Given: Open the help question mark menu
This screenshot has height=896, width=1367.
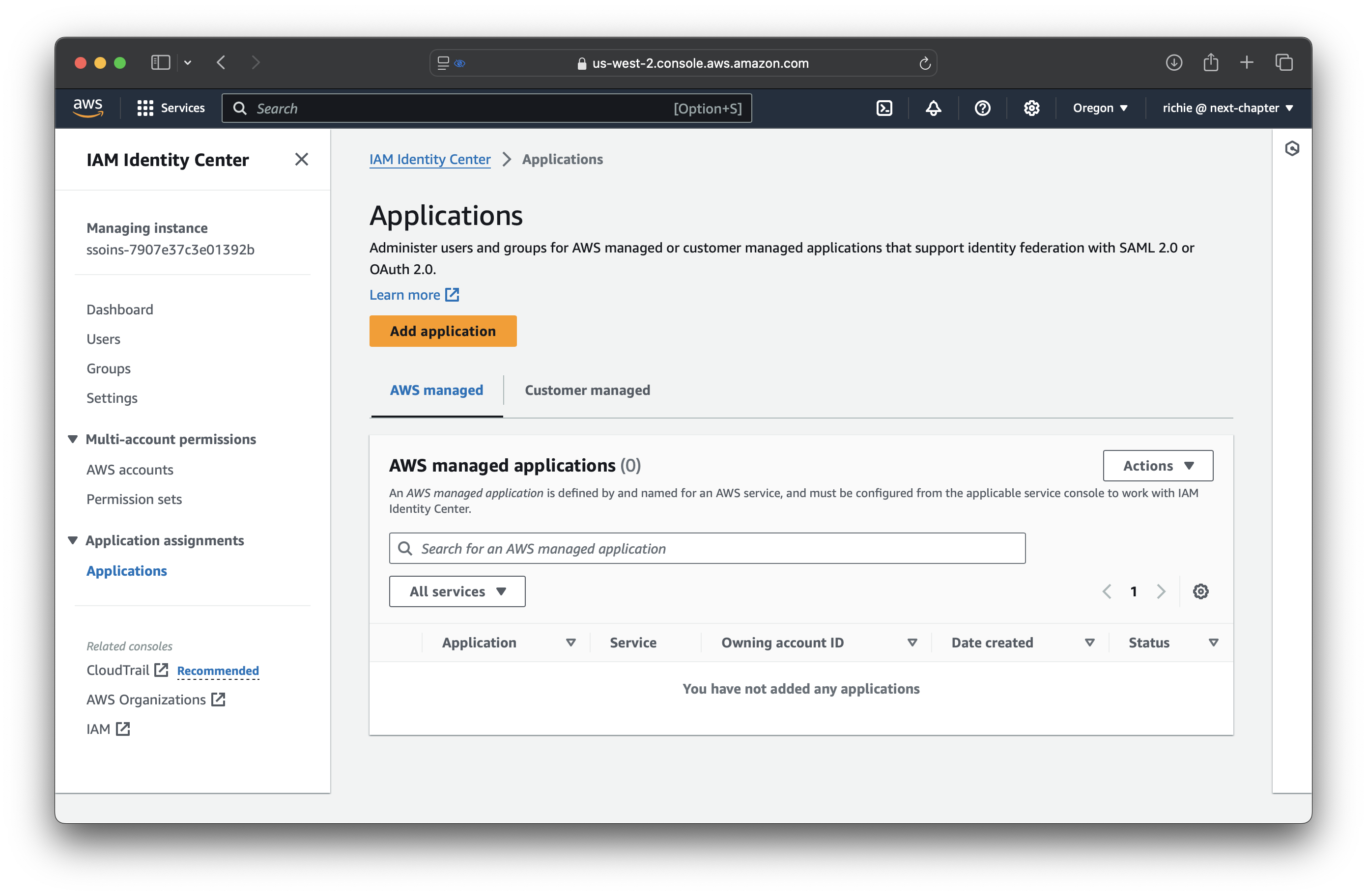Looking at the screenshot, I should (x=982, y=108).
